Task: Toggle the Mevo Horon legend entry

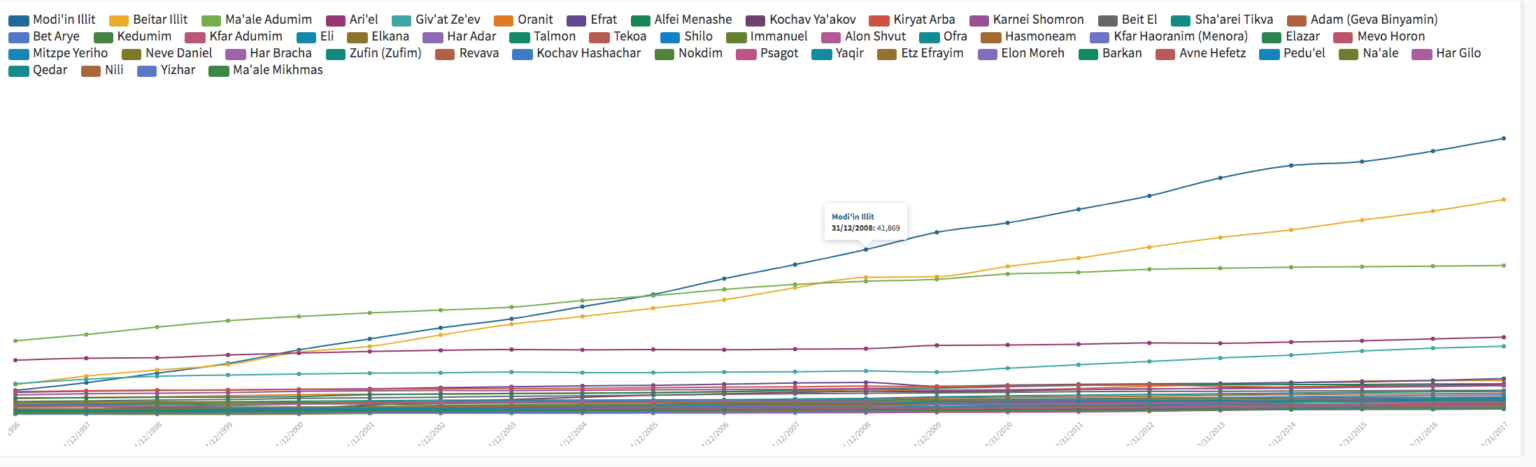Action: pos(1389,37)
